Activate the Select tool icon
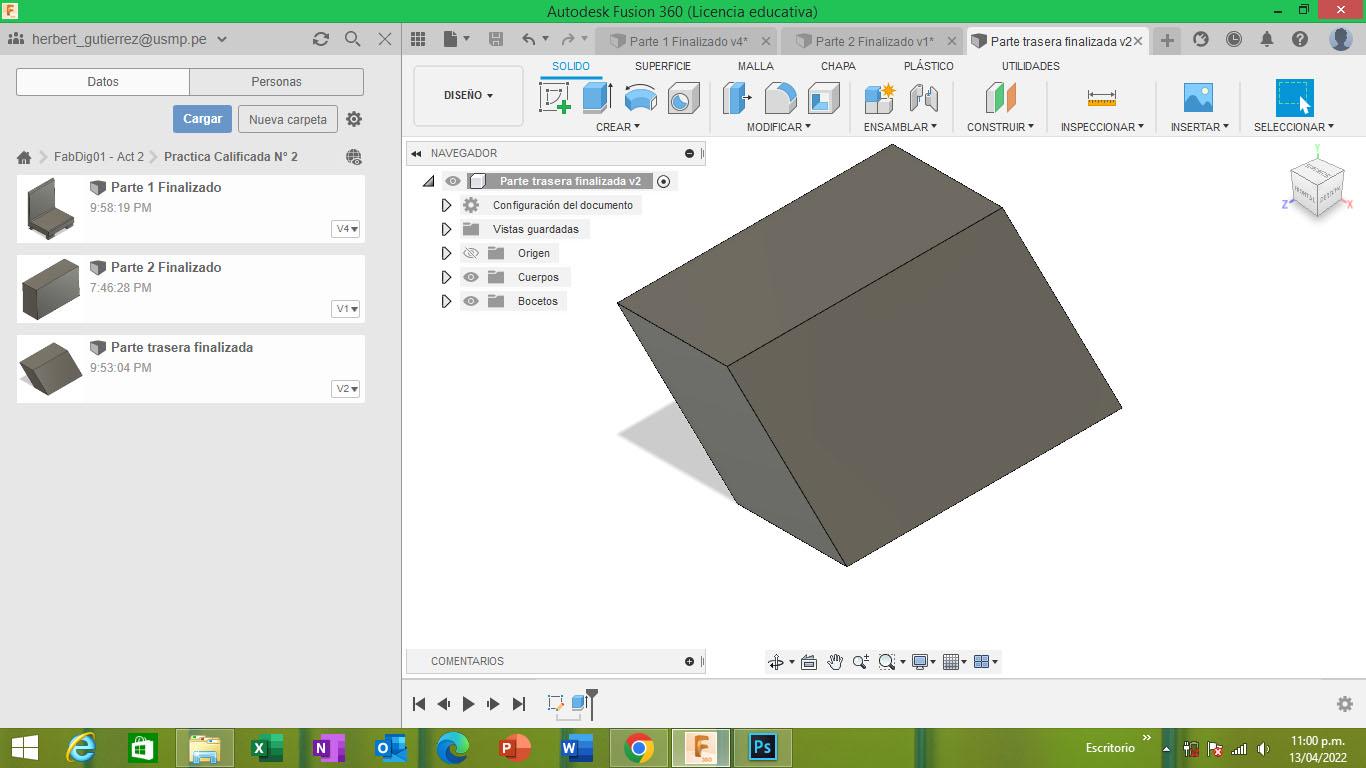1366x768 pixels. pyautogui.click(x=1294, y=98)
